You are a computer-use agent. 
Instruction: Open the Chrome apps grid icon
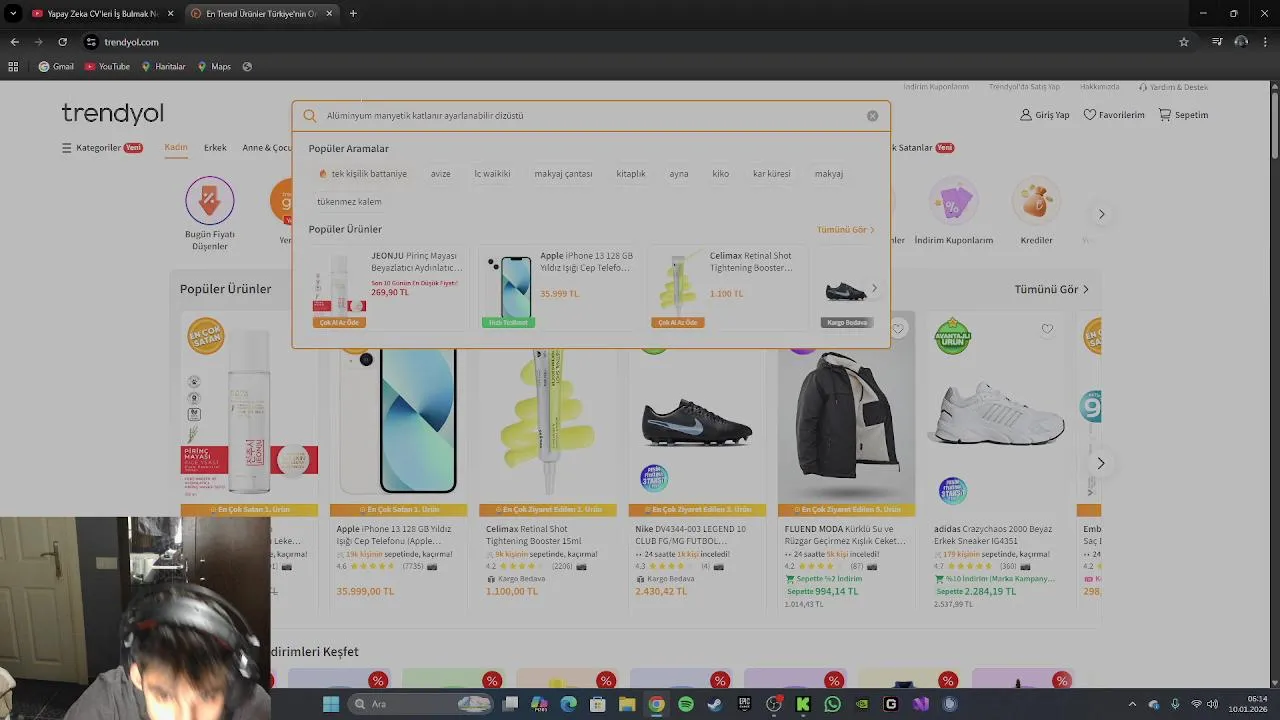coord(13,67)
